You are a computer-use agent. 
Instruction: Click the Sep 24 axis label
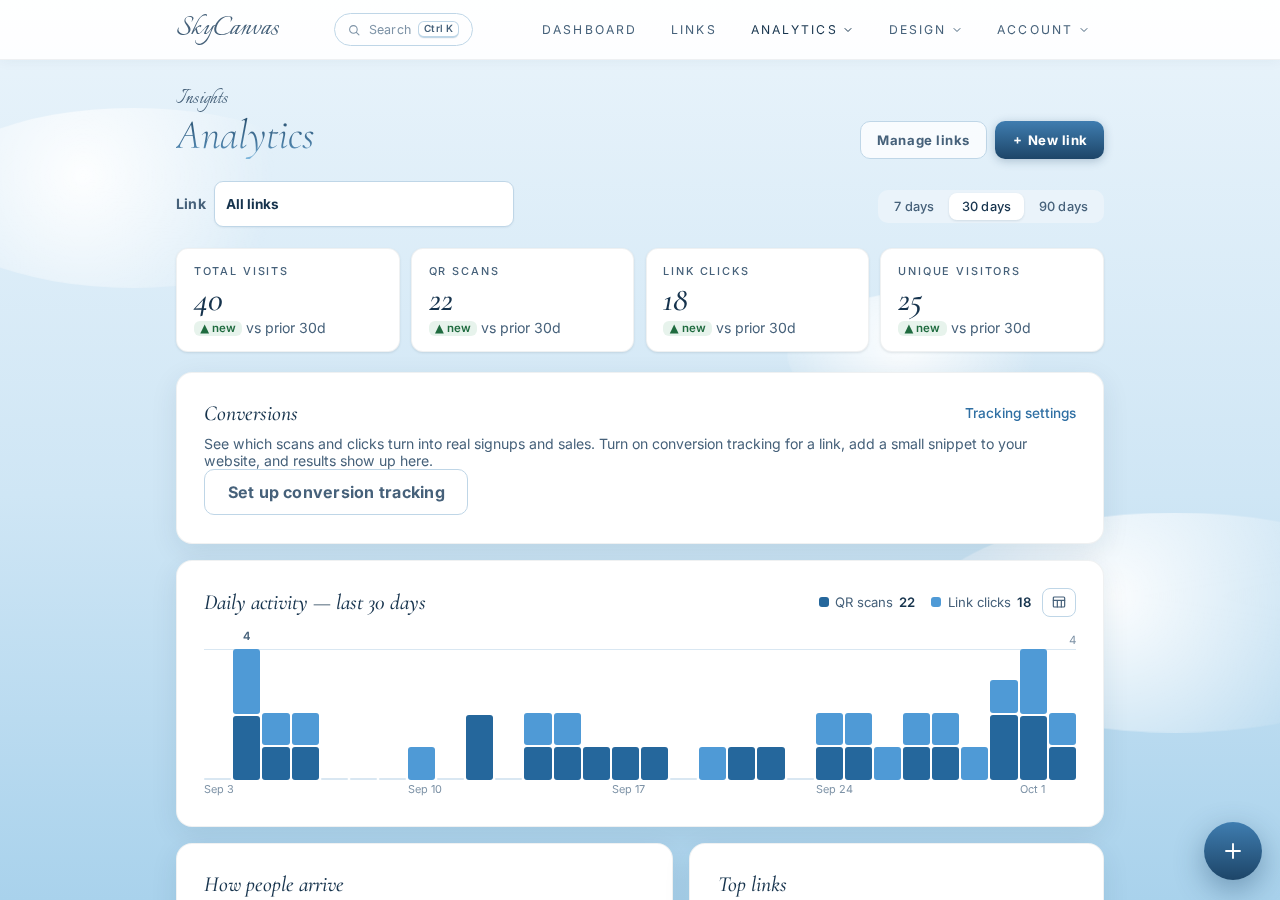coord(835,789)
